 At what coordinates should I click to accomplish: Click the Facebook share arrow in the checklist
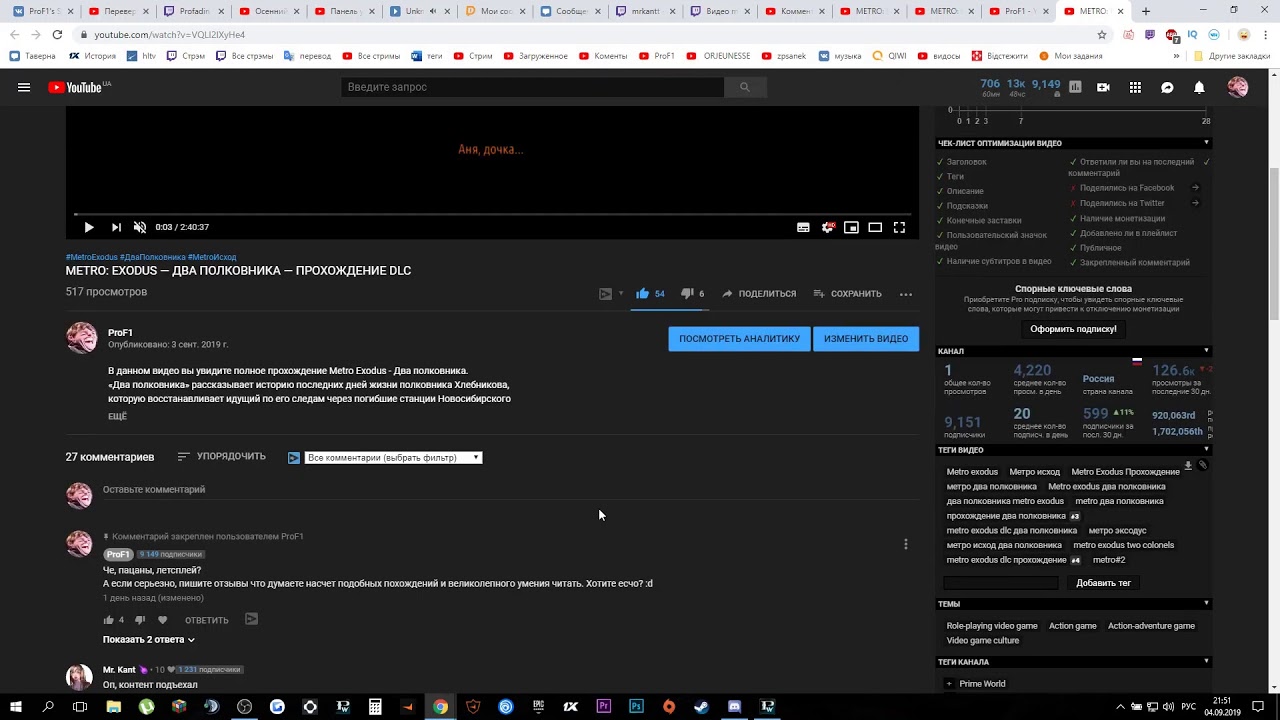tap(1195, 188)
